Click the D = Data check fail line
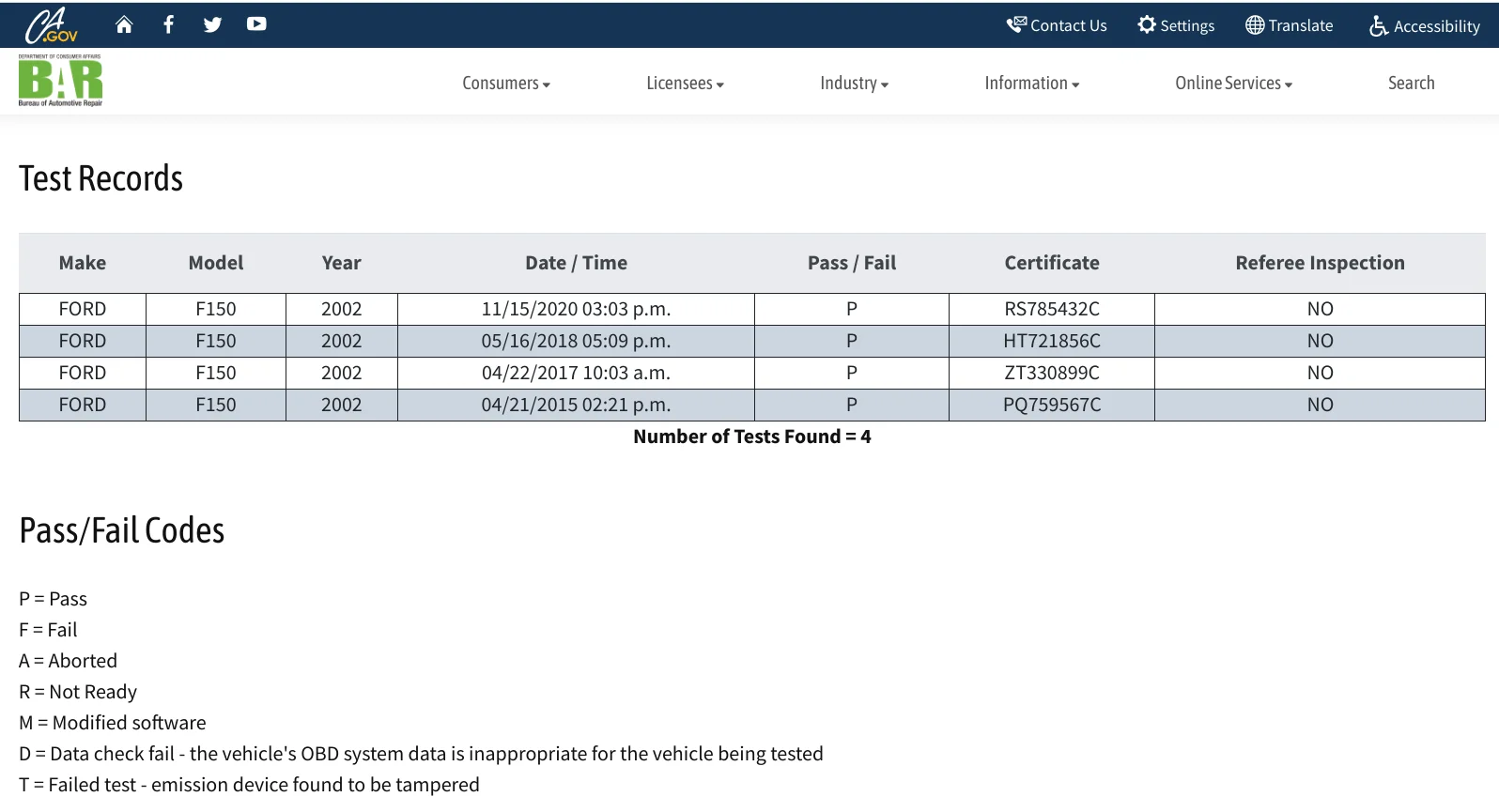Viewport: 1499px width, 812px height. (x=421, y=754)
